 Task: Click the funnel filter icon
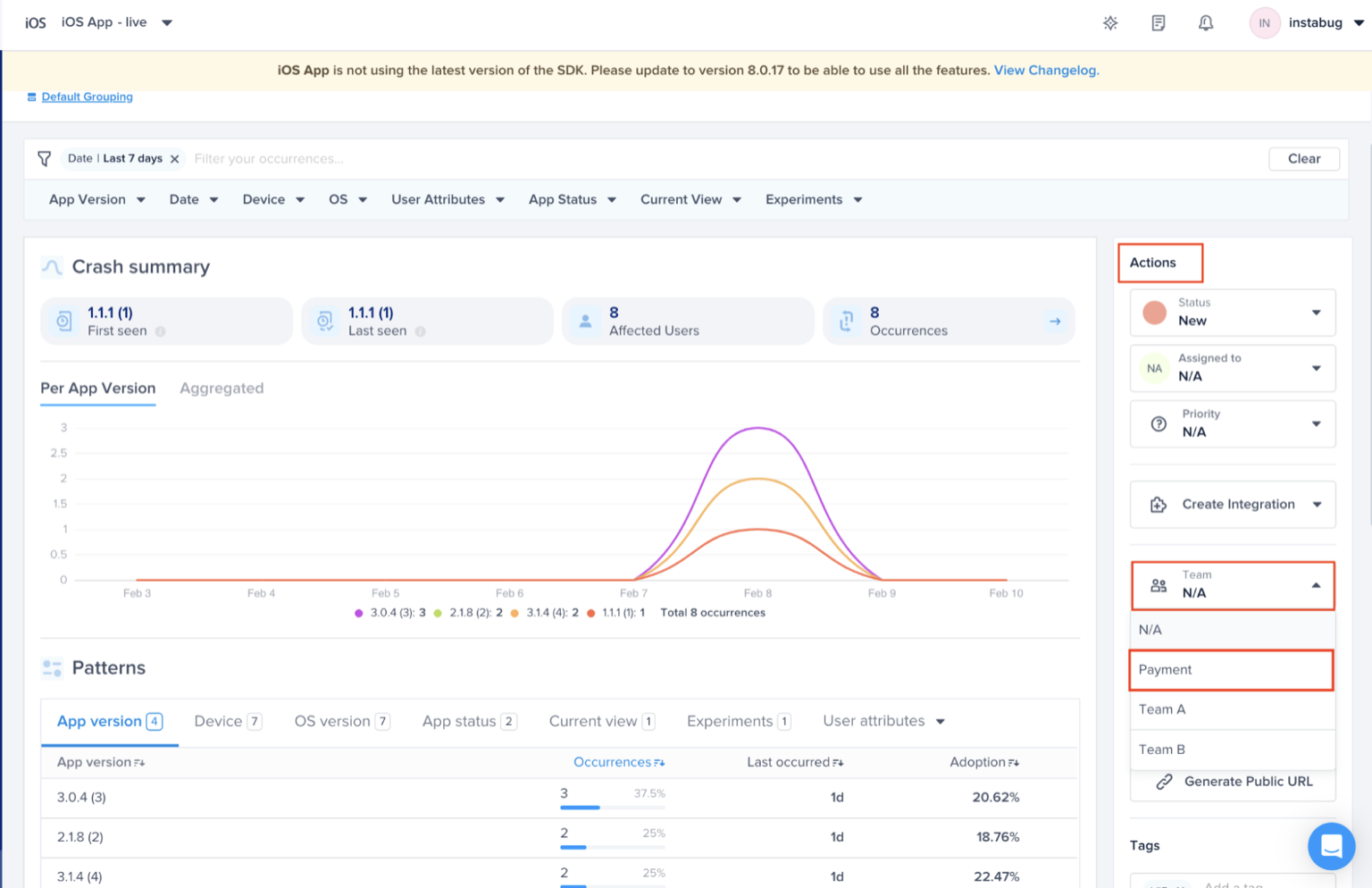tap(44, 159)
